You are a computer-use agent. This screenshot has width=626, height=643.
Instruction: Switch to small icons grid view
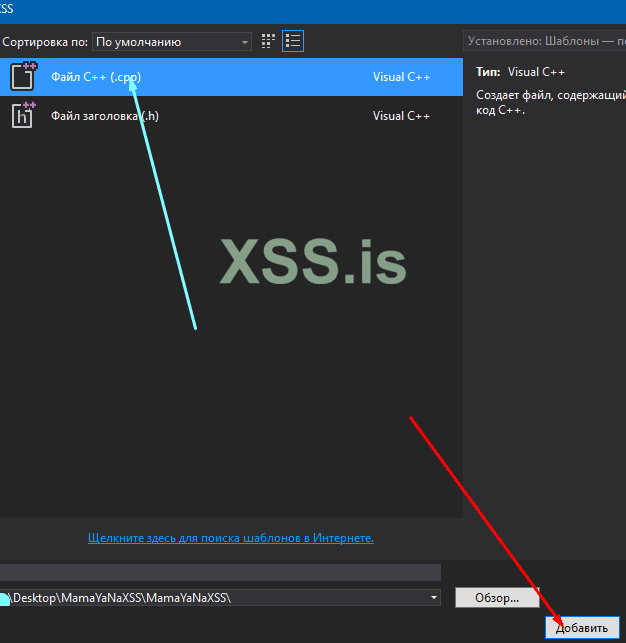point(268,41)
